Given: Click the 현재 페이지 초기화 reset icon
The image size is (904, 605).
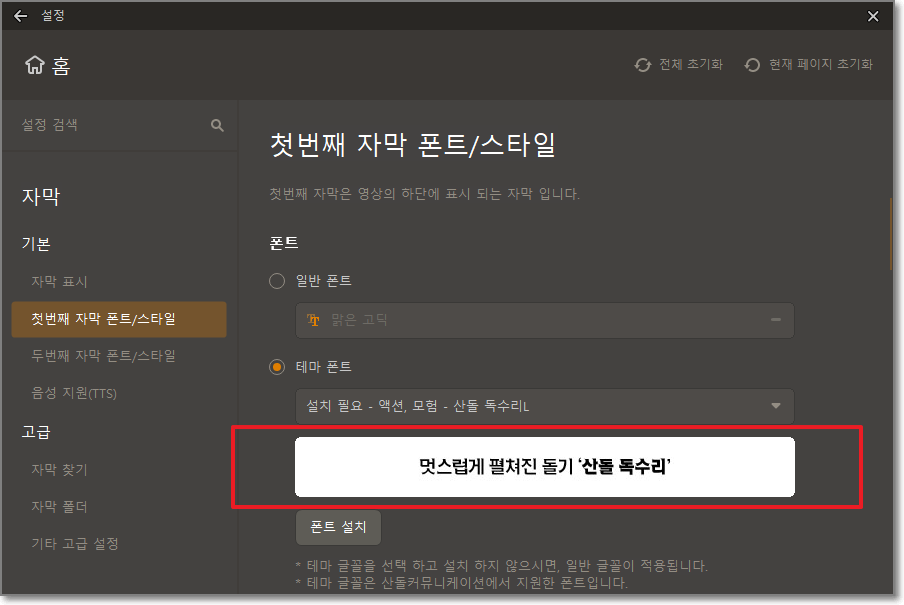Looking at the screenshot, I should tap(751, 63).
